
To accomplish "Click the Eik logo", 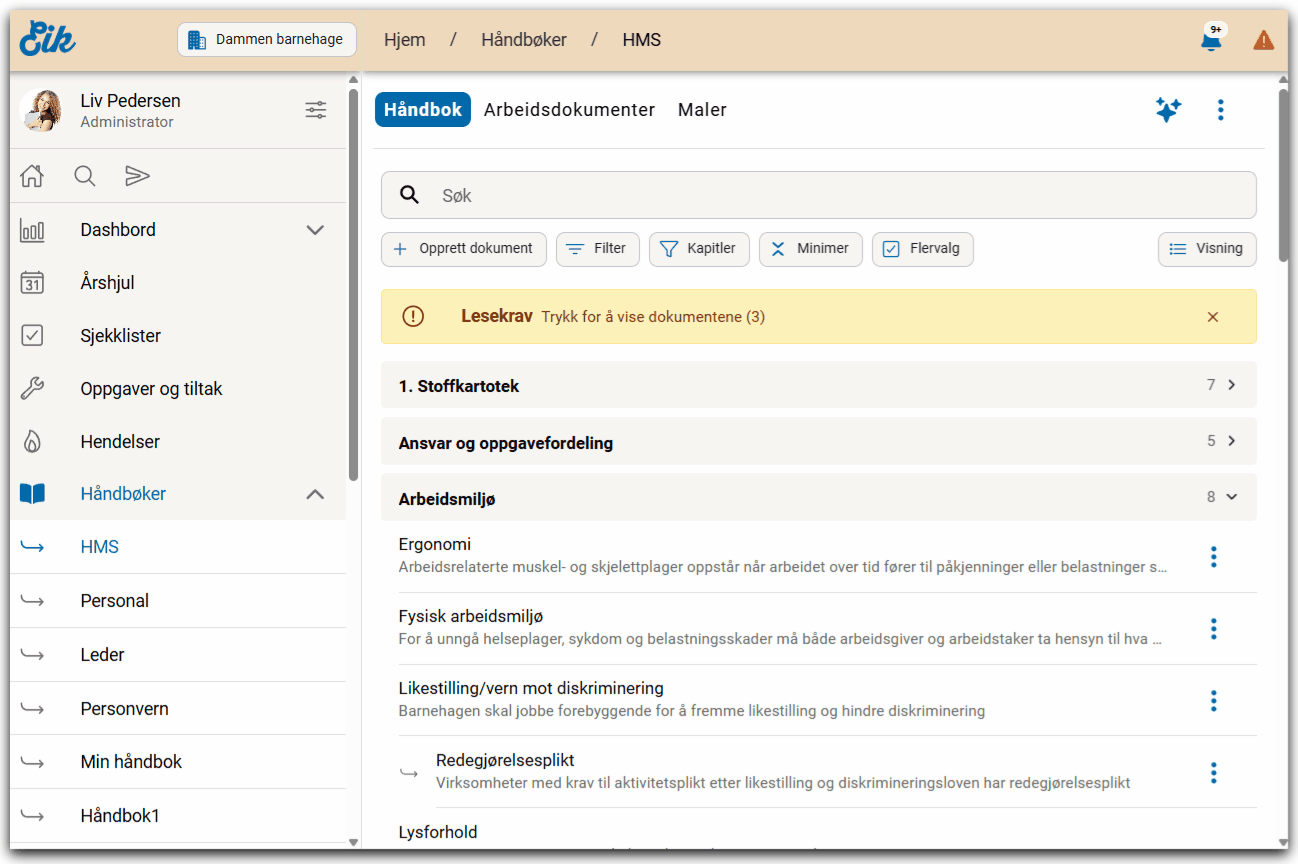I will [48, 39].
